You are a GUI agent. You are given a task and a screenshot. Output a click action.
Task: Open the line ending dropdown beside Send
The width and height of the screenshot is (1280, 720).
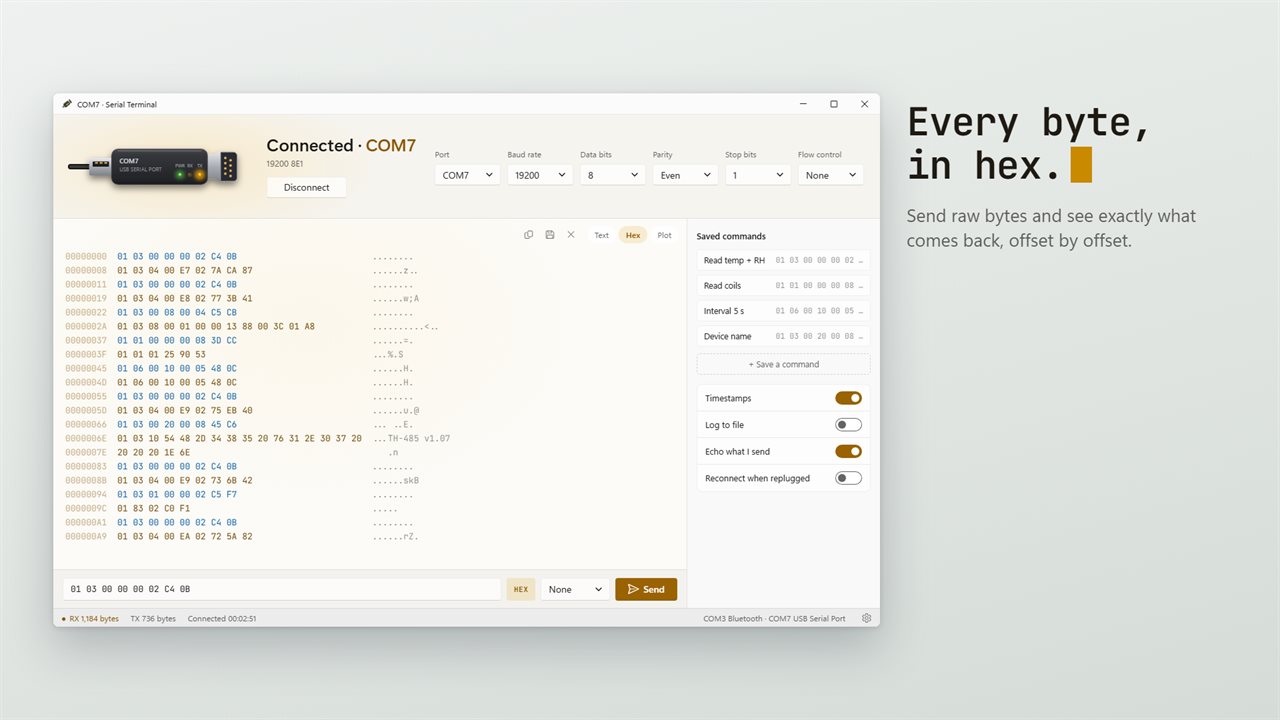click(575, 590)
